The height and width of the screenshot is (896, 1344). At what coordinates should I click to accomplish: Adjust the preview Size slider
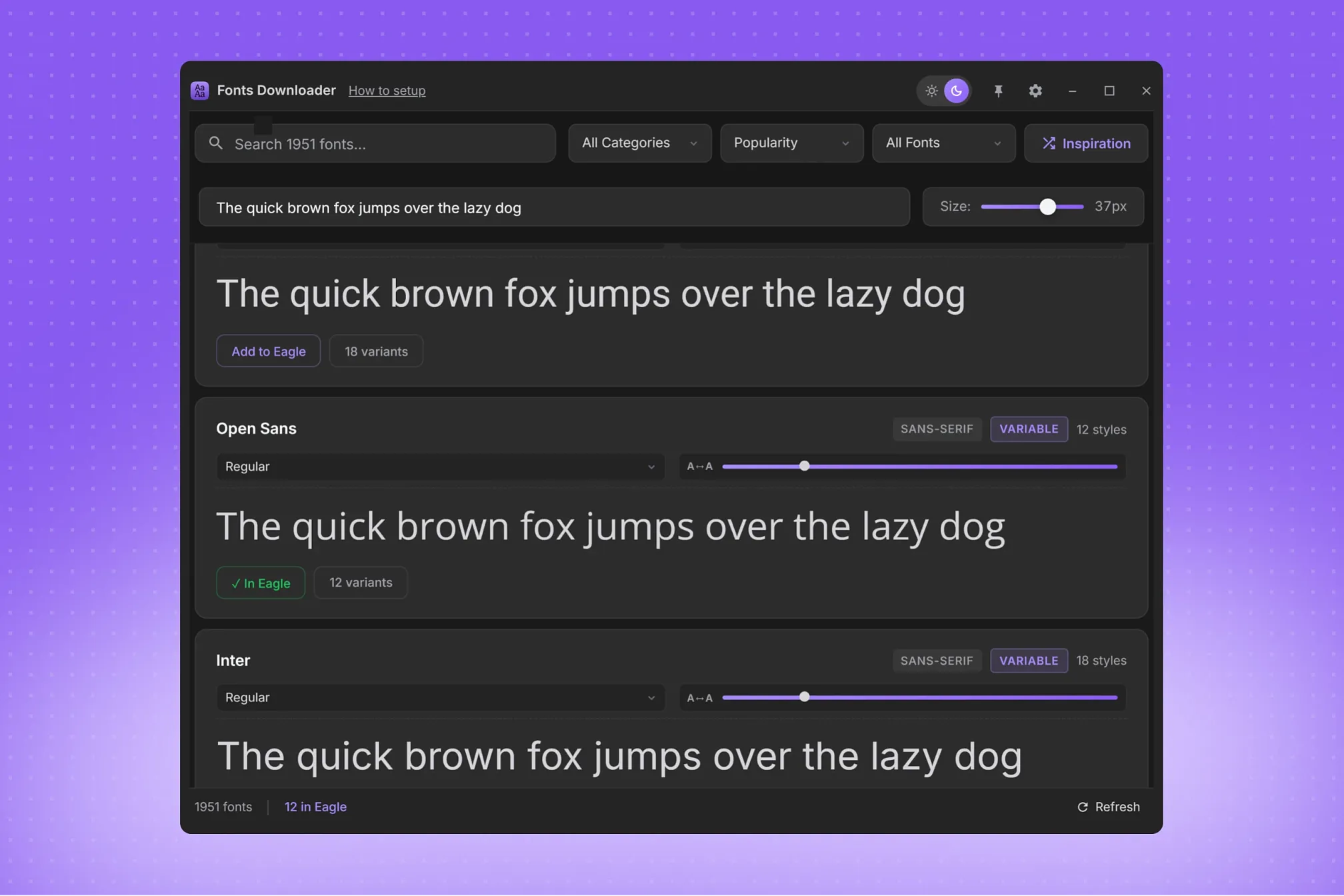coord(1032,207)
